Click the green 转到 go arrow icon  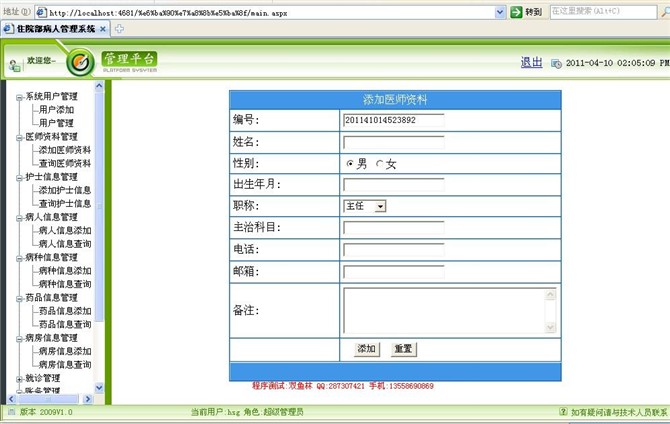point(516,12)
